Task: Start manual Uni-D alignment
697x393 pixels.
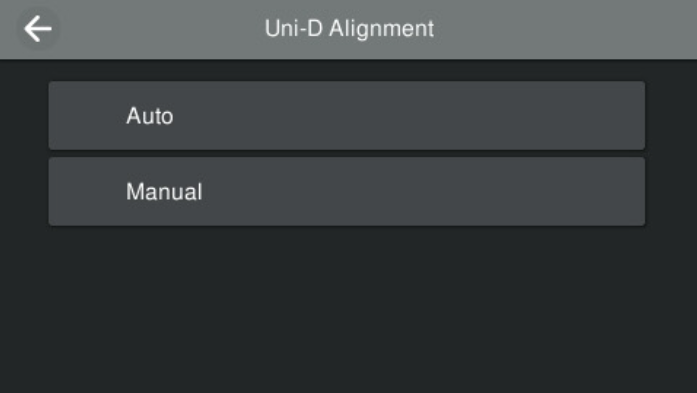Action: tap(347, 192)
